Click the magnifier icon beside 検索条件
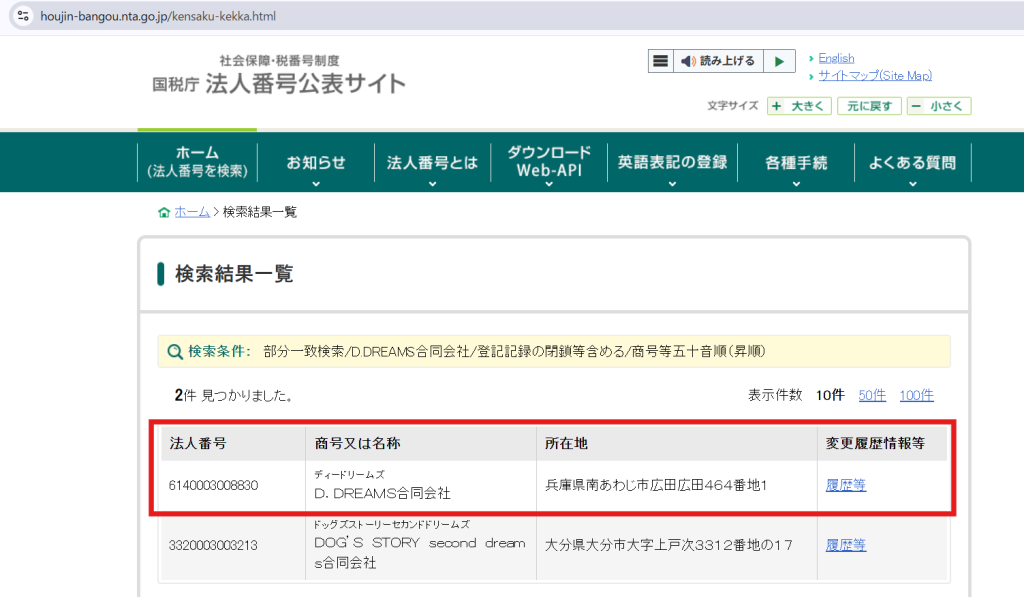Screen dimensions: 1024x597 [x=174, y=351]
